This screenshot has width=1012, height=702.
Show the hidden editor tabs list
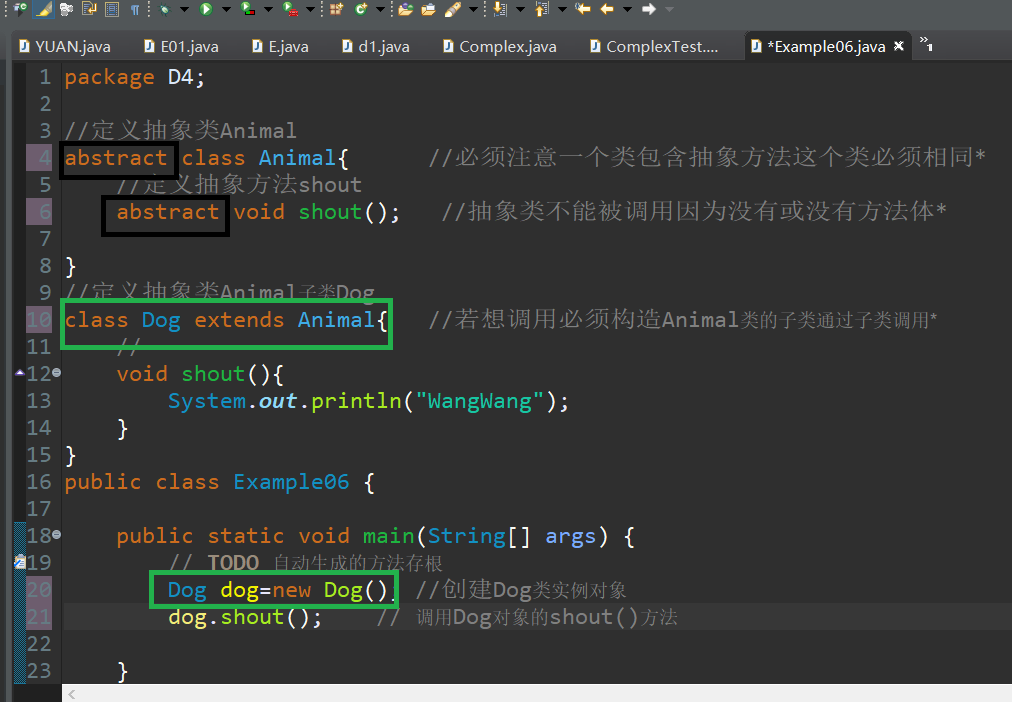pos(926,44)
